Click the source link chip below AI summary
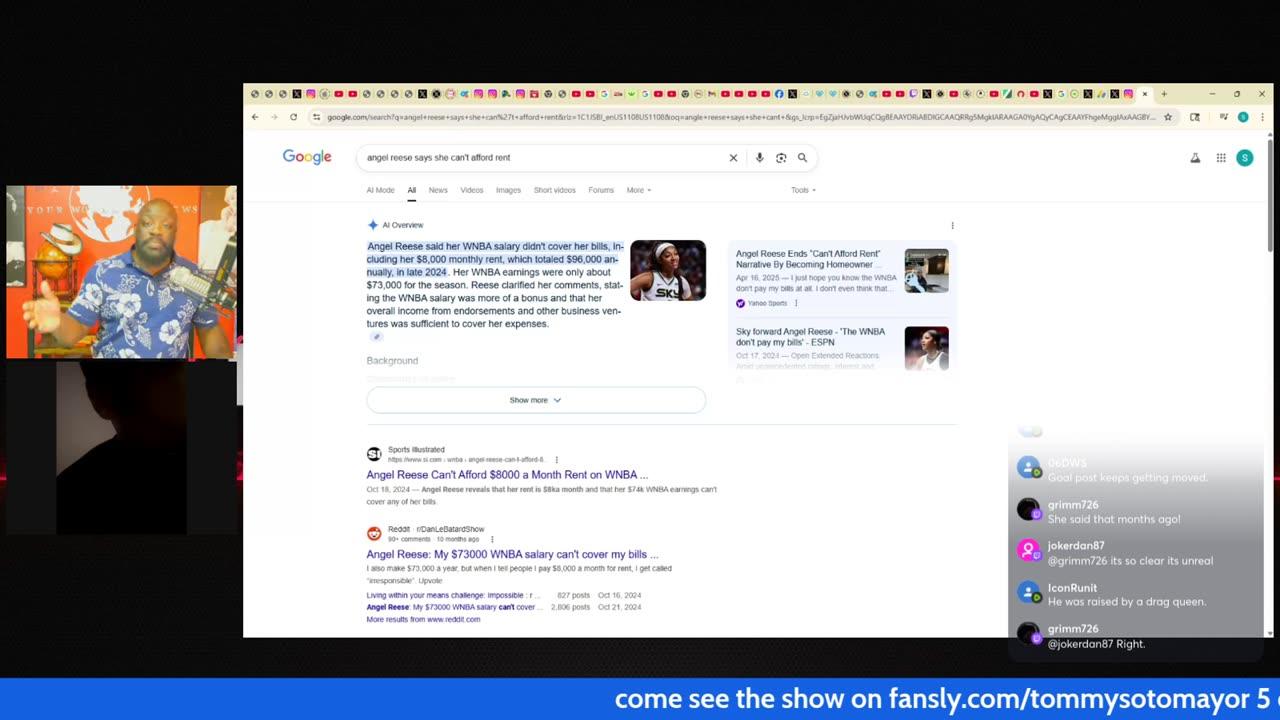 377,337
